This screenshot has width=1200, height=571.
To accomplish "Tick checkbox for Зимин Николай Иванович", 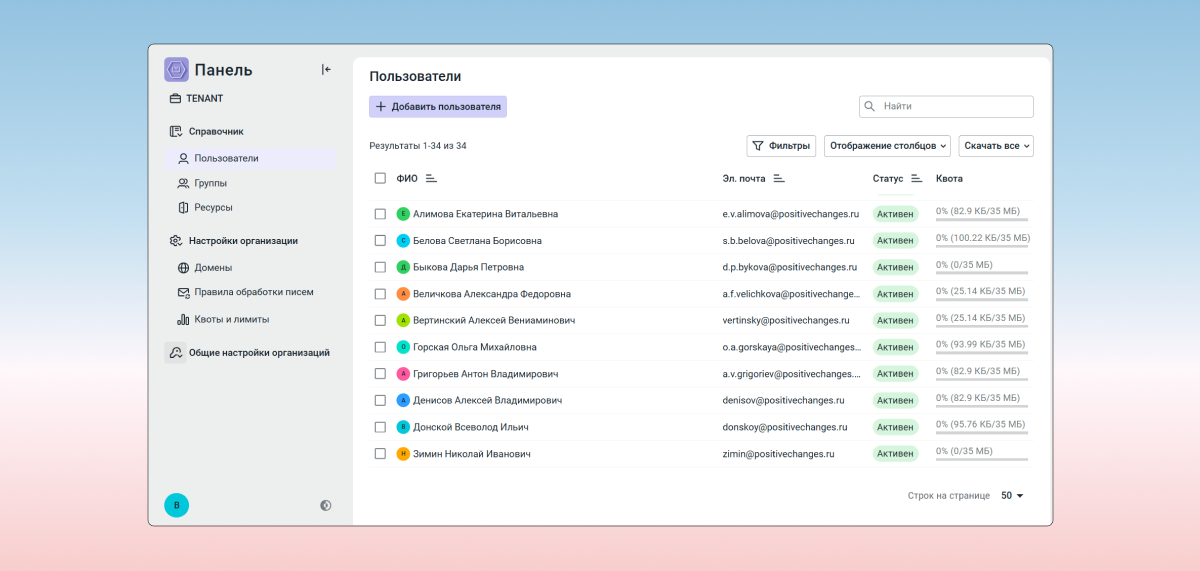I will [x=380, y=454].
